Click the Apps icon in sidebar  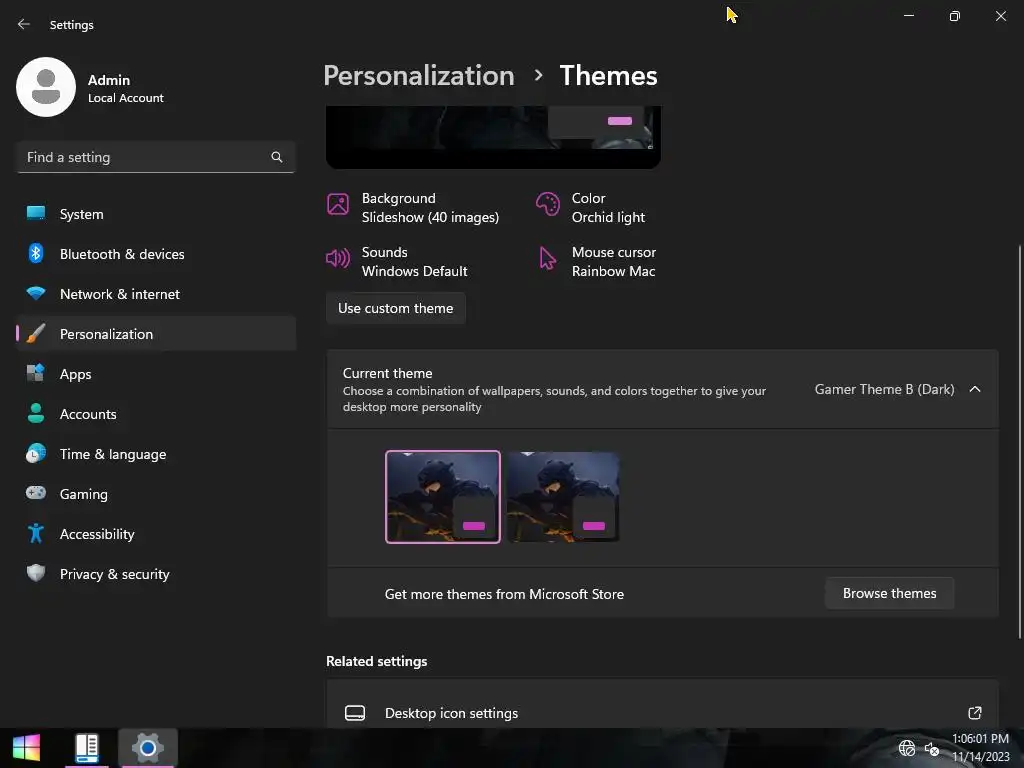coord(36,373)
